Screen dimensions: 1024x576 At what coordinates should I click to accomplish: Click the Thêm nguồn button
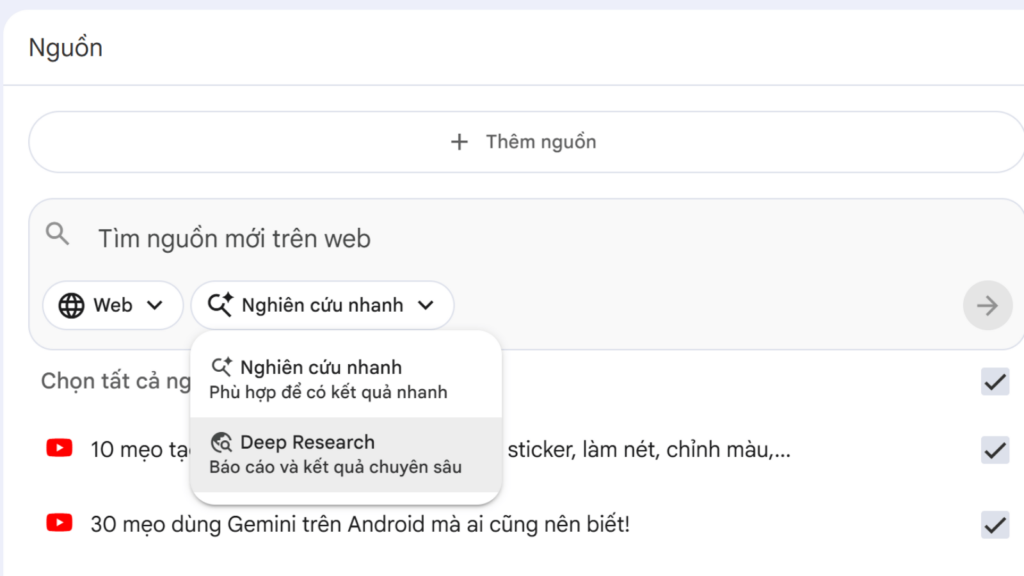tap(525, 142)
